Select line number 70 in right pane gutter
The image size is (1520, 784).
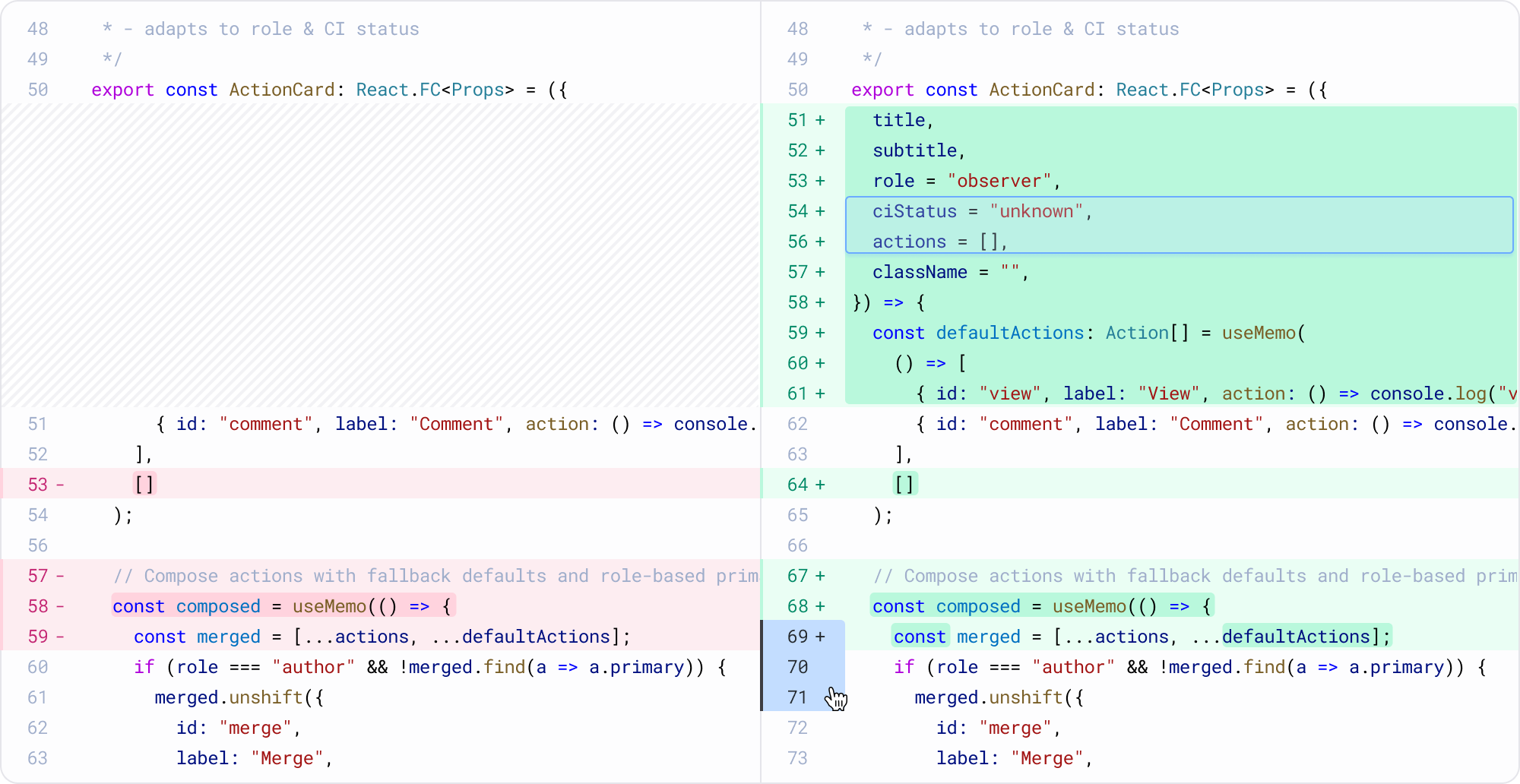[797, 667]
